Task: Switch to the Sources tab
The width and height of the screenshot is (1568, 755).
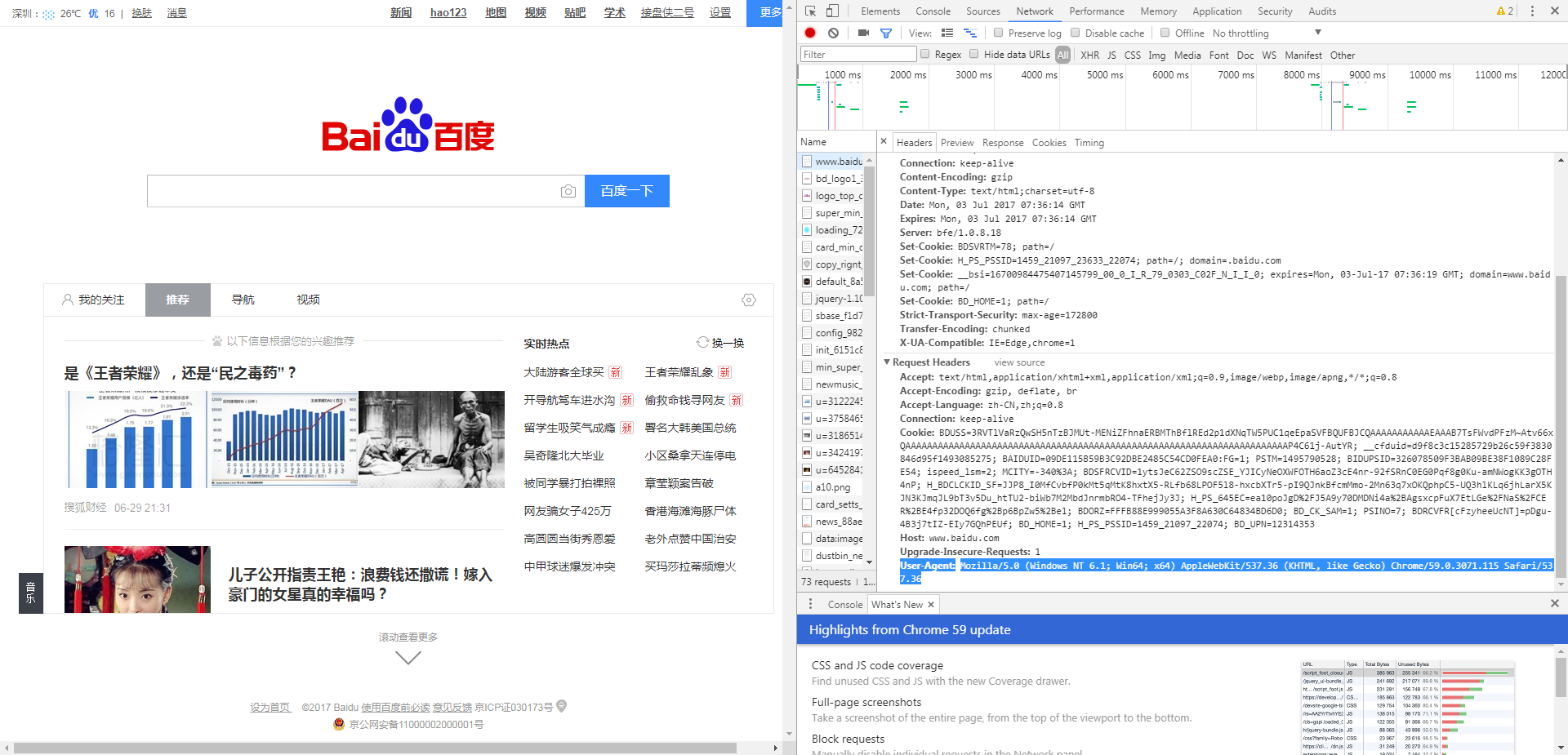Action: [x=982, y=11]
